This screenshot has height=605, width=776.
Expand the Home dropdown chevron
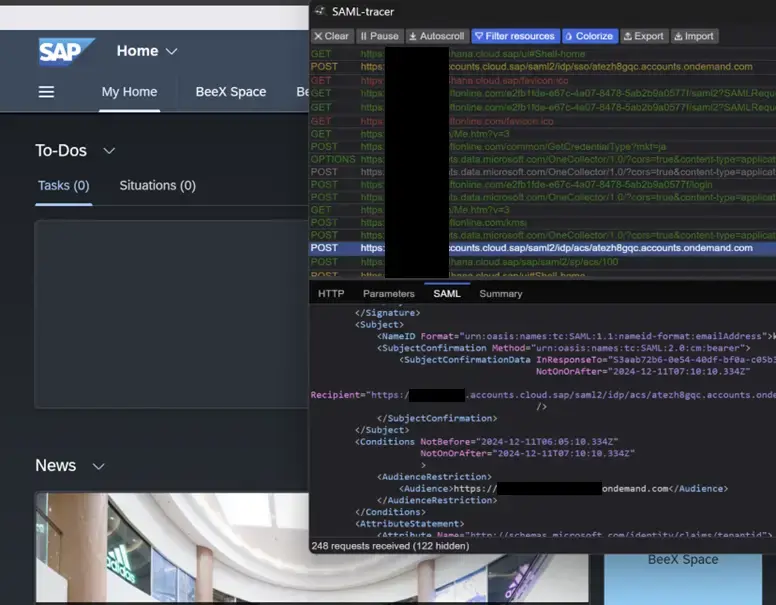coord(172,51)
